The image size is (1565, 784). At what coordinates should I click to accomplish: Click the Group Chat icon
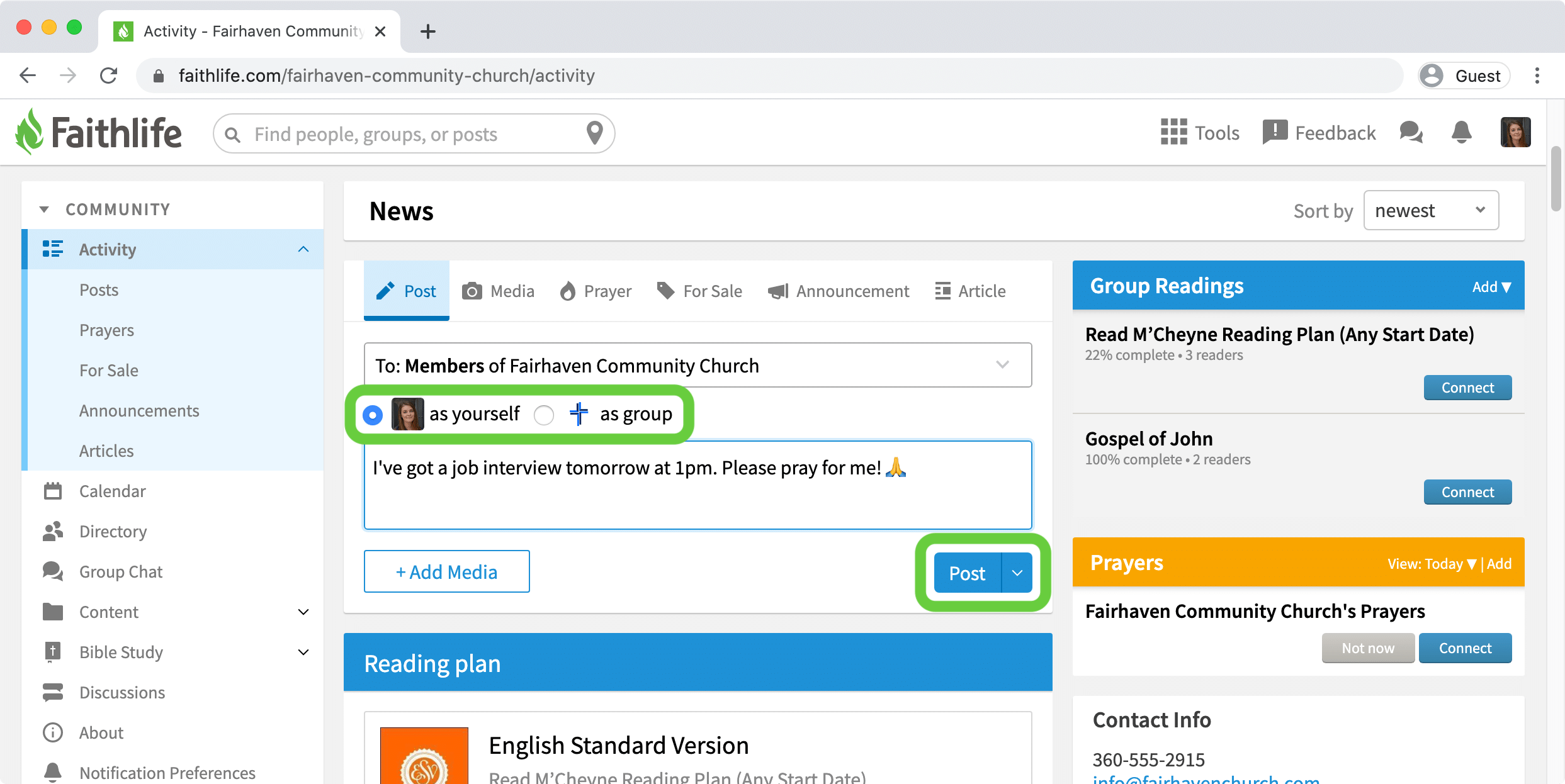pos(53,571)
